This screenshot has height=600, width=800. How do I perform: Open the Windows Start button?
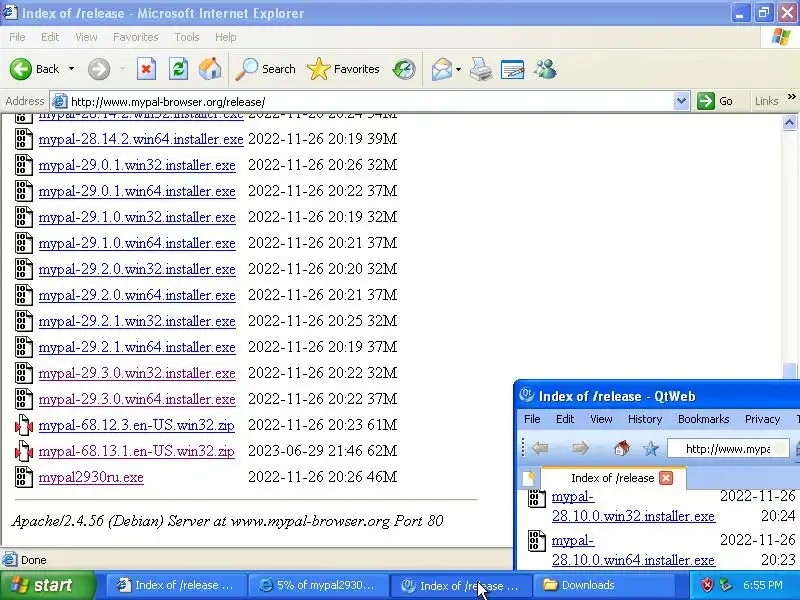(x=47, y=585)
